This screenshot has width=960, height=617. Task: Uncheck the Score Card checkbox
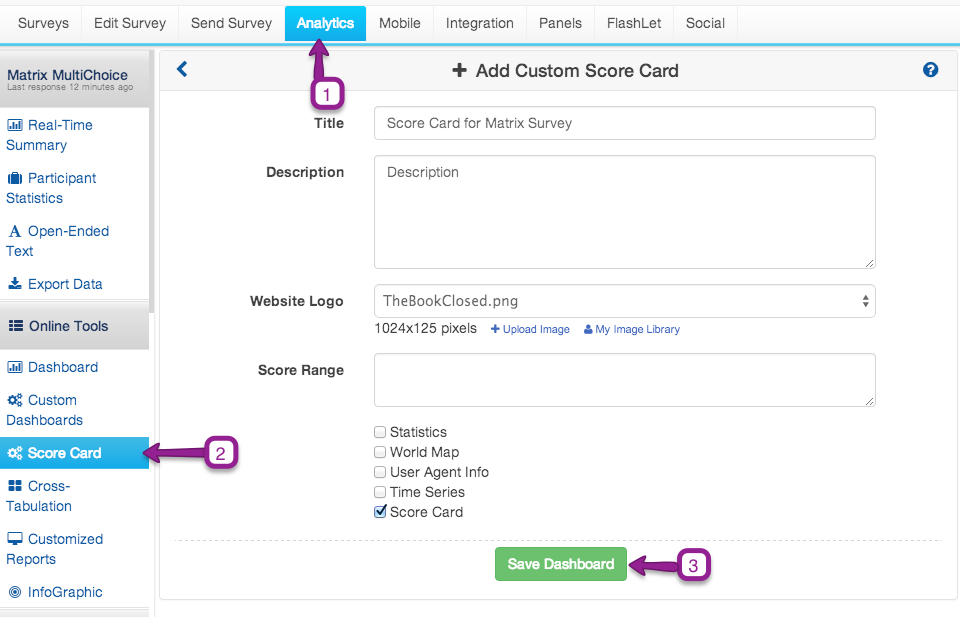click(x=380, y=512)
